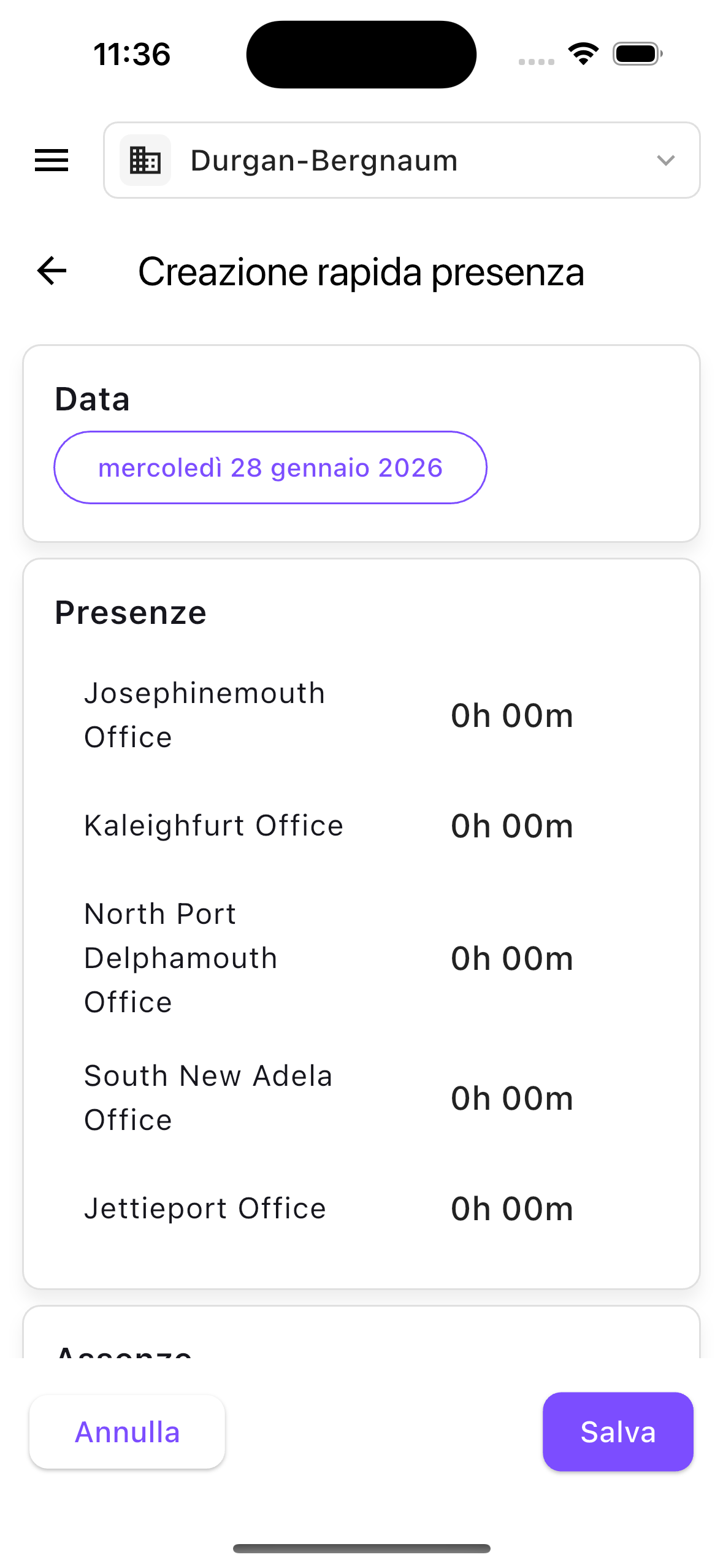723x1568 pixels.
Task: Tap the company building icon
Action: tap(145, 160)
